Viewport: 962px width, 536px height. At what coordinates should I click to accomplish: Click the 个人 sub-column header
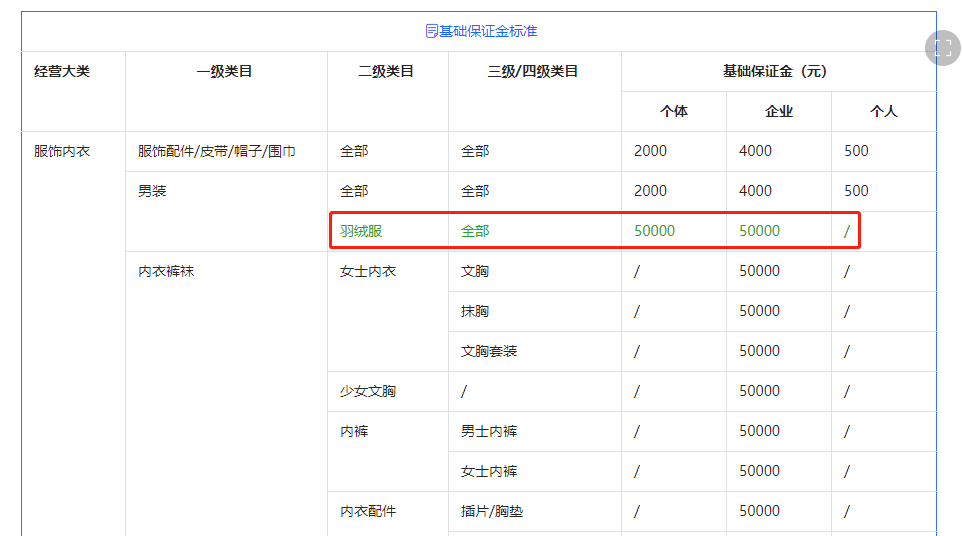pos(884,111)
